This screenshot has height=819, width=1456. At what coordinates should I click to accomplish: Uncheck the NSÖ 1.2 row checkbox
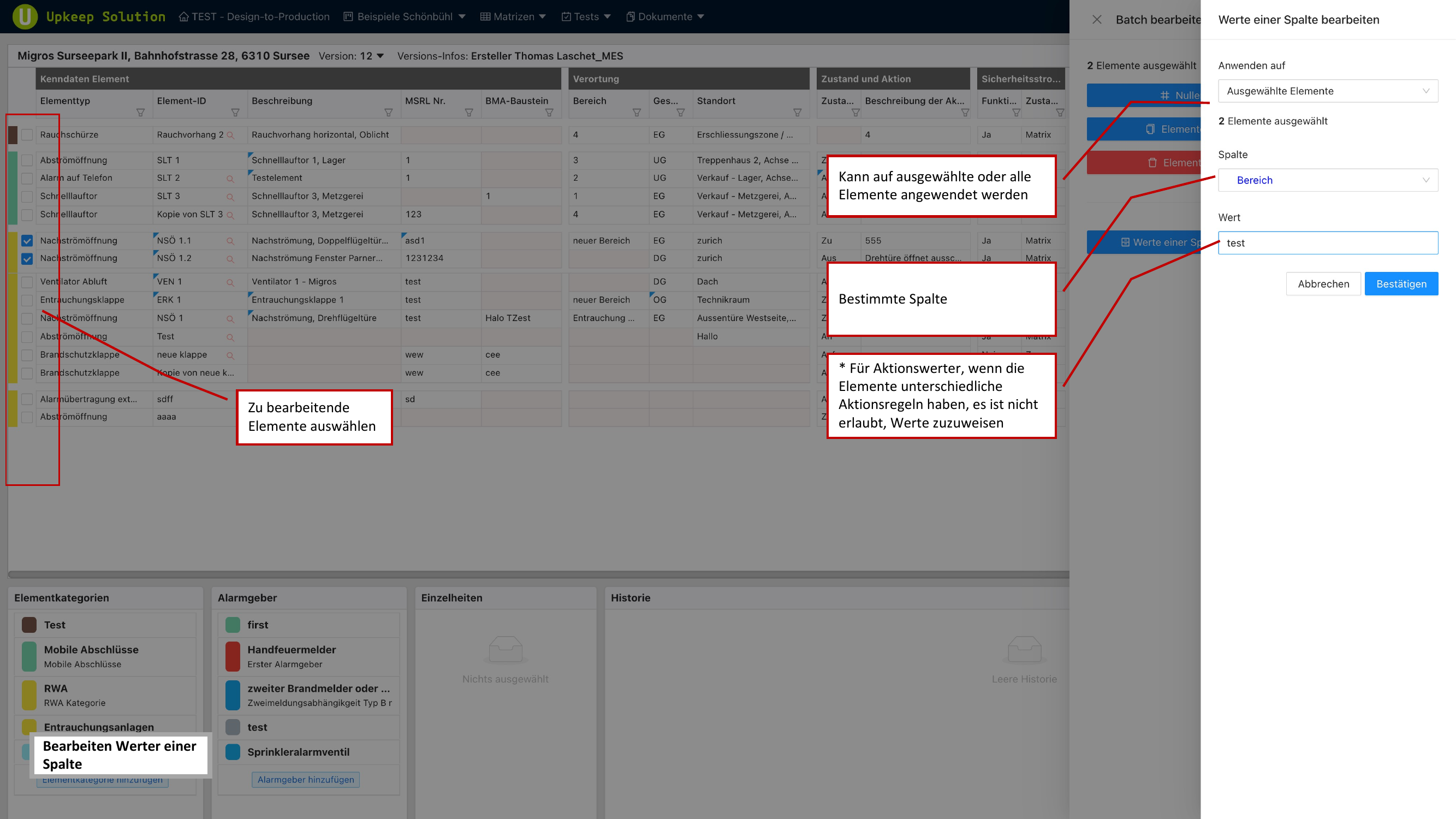tap(27, 258)
